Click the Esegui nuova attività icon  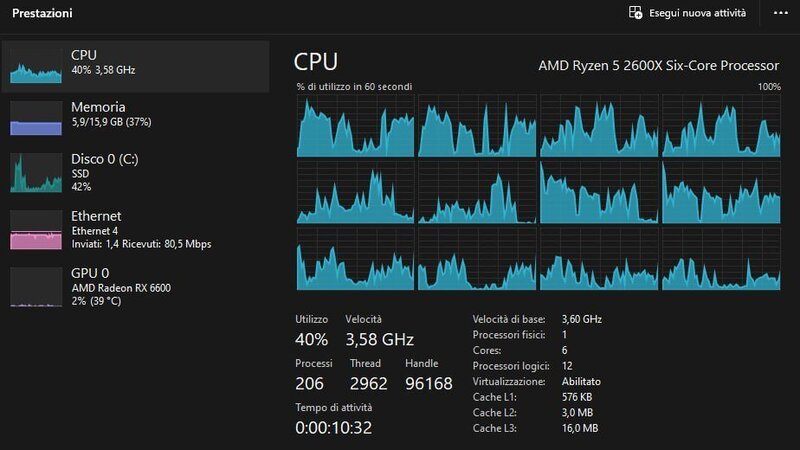[635, 13]
